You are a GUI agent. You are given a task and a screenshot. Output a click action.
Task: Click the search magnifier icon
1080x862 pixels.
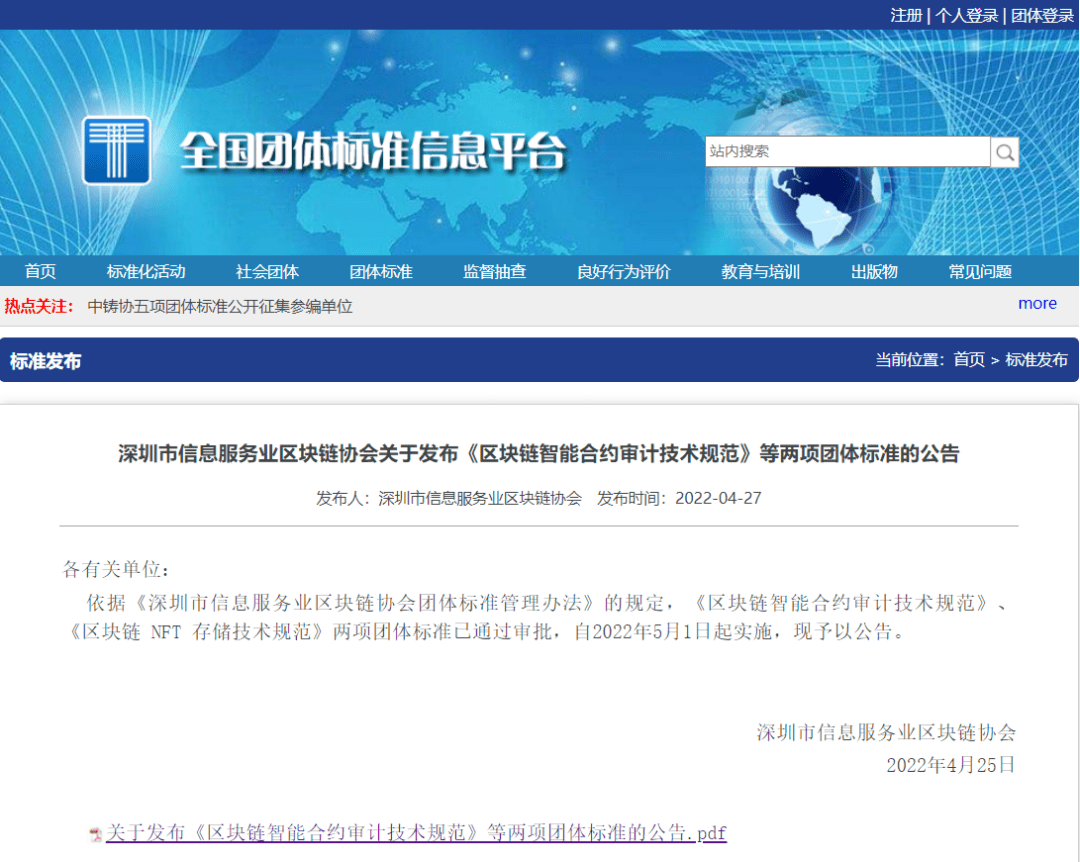(1004, 152)
